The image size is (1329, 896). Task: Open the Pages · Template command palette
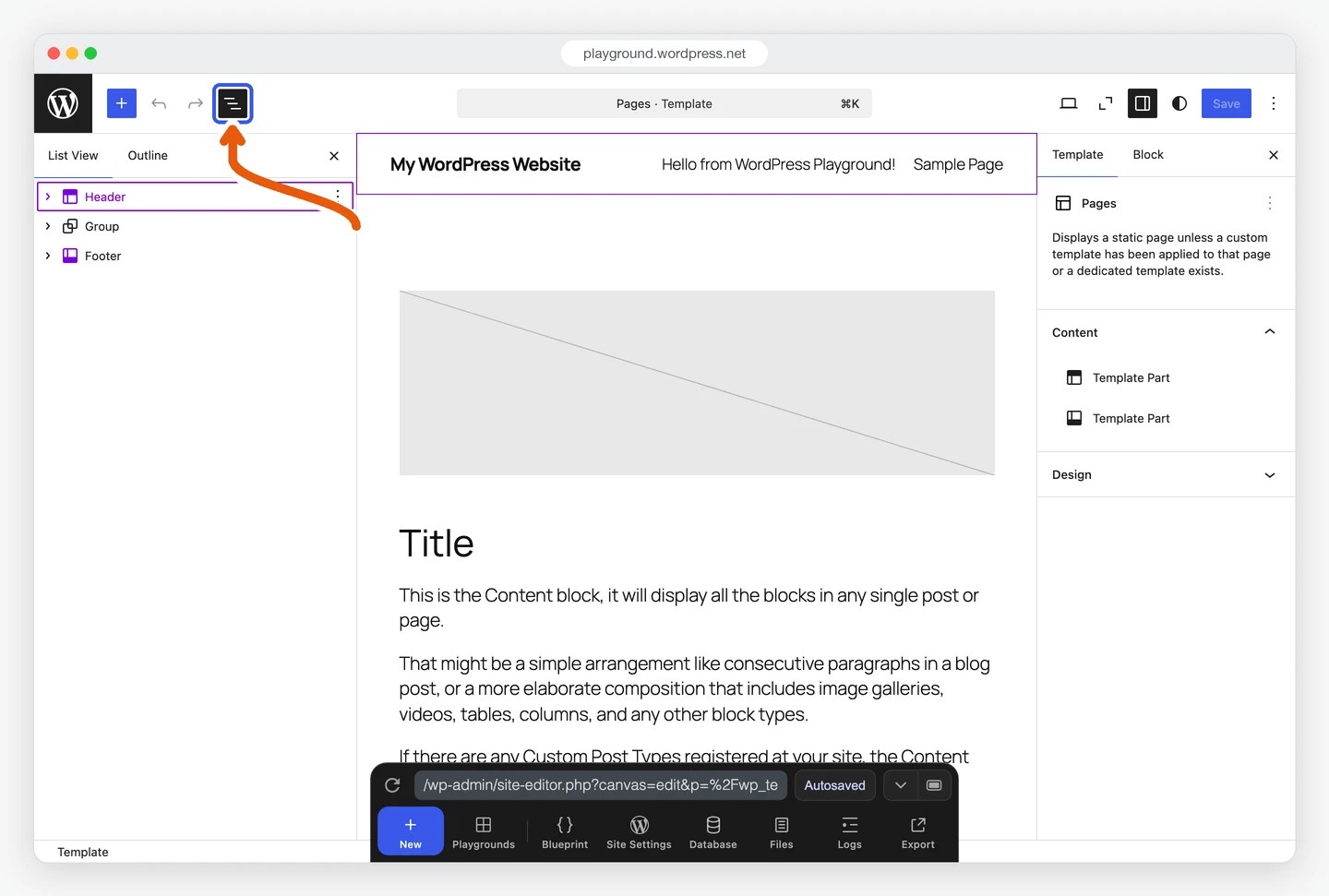click(x=664, y=103)
